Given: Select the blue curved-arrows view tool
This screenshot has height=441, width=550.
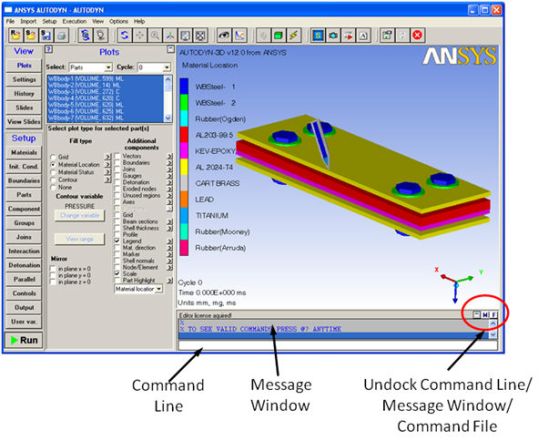Looking at the screenshot, I should [x=124, y=35].
